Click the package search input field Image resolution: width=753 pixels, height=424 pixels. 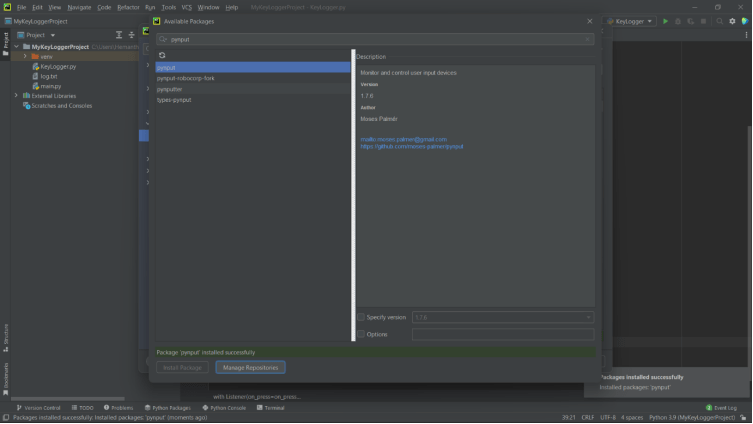375,39
